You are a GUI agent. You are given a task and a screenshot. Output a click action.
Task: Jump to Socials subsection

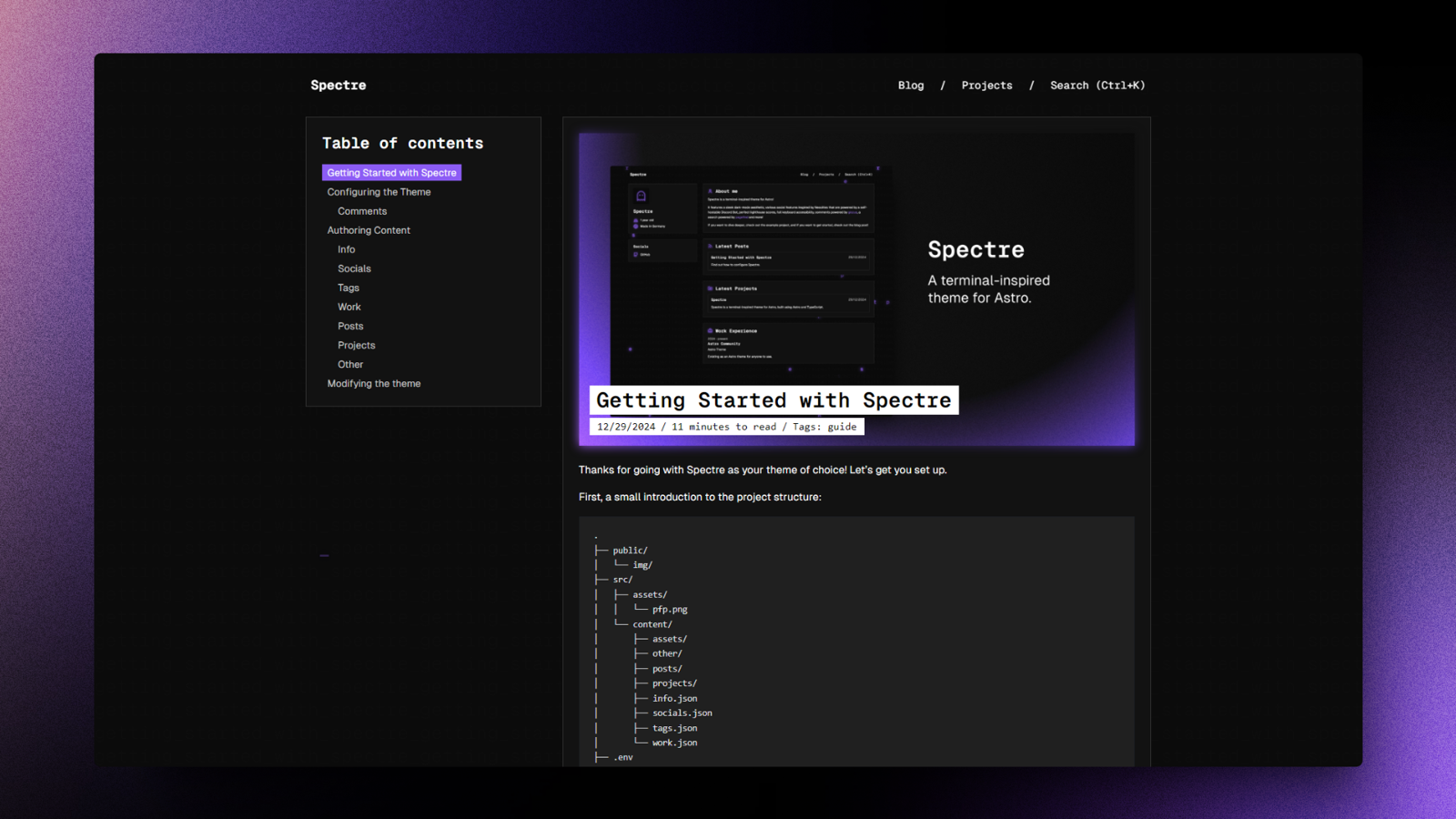point(354,268)
